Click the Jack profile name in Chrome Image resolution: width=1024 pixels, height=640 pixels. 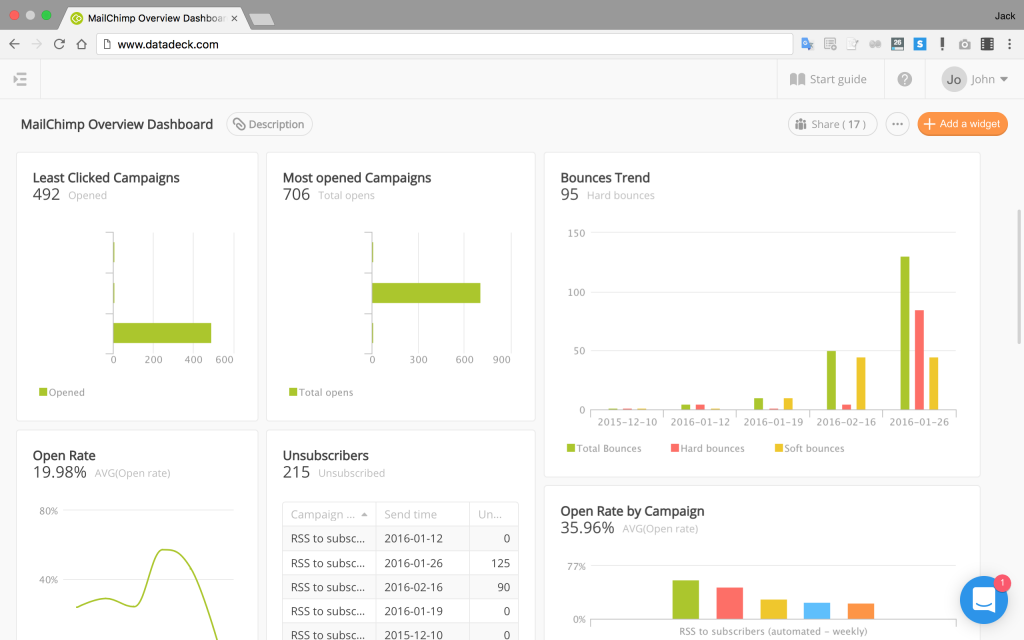(x=1004, y=16)
